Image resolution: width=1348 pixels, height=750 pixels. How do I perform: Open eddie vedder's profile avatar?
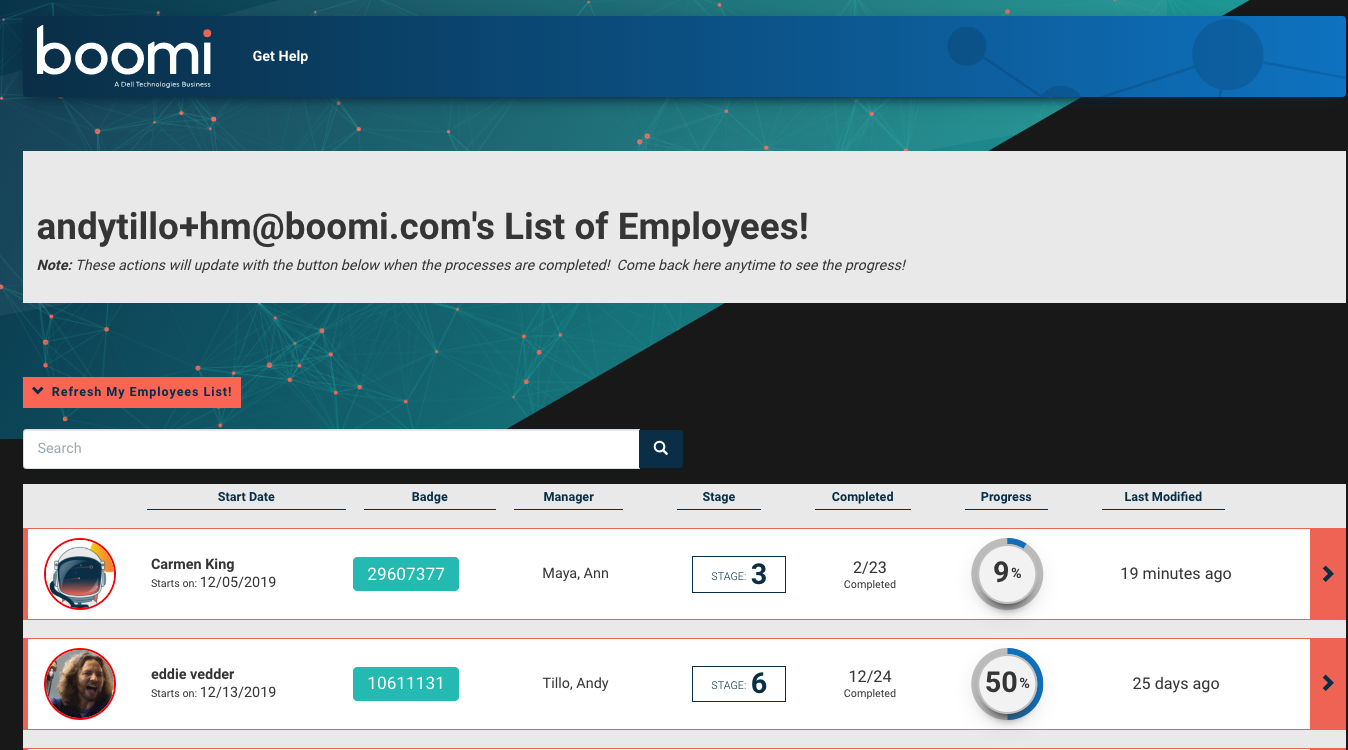(x=79, y=684)
